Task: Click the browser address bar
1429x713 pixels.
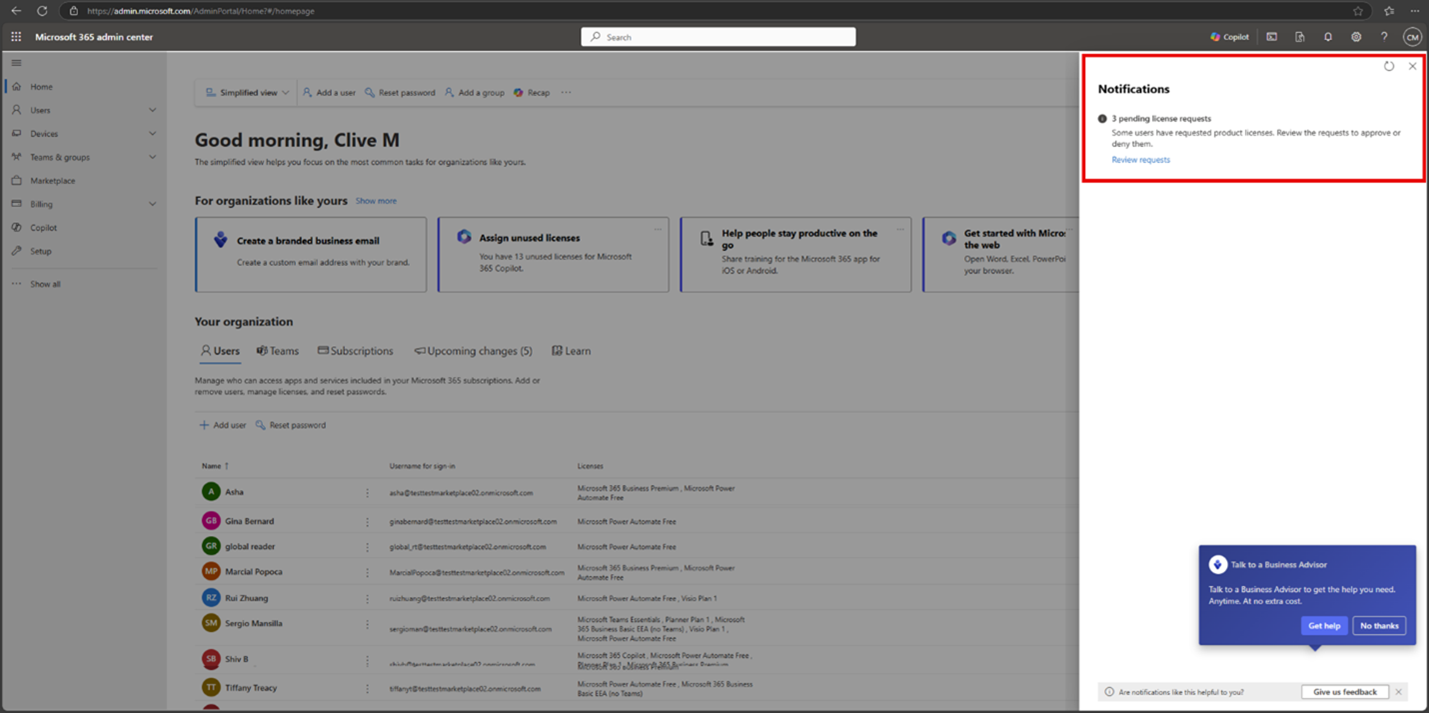Action: 715,11
